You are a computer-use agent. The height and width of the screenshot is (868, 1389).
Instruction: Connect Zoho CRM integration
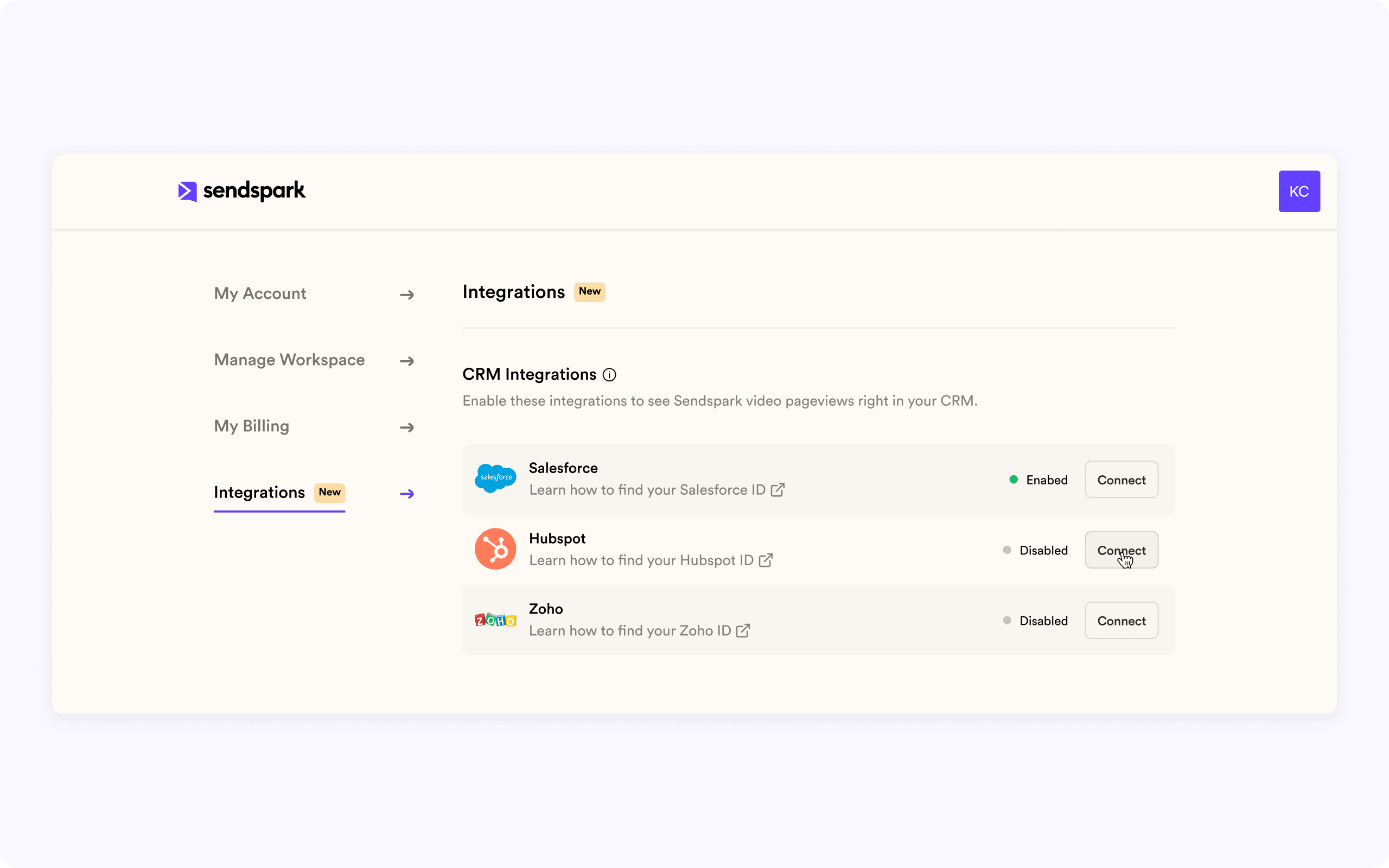click(x=1121, y=620)
